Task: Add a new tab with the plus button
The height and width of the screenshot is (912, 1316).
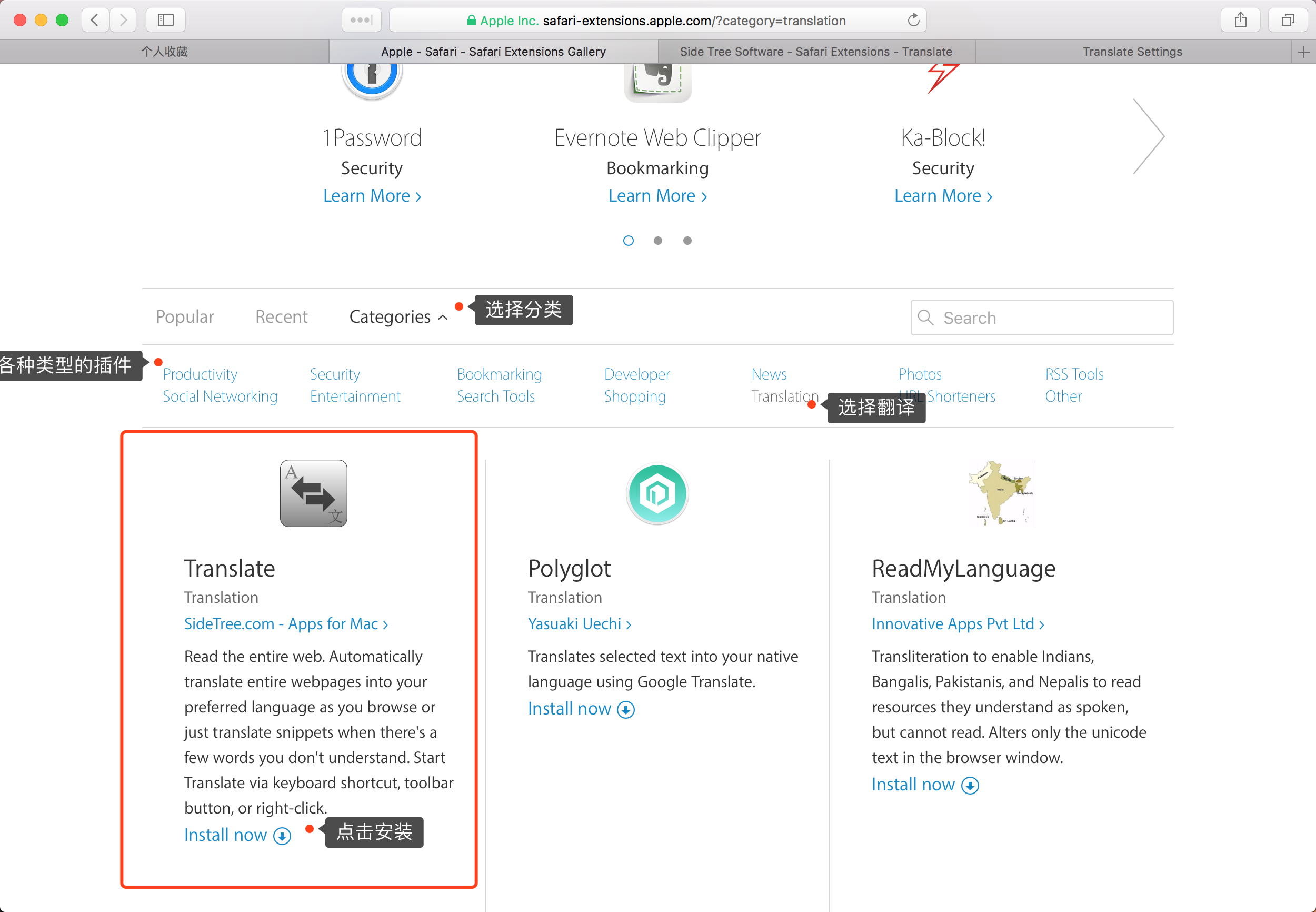Action: pyautogui.click(x=1303, y=52)
